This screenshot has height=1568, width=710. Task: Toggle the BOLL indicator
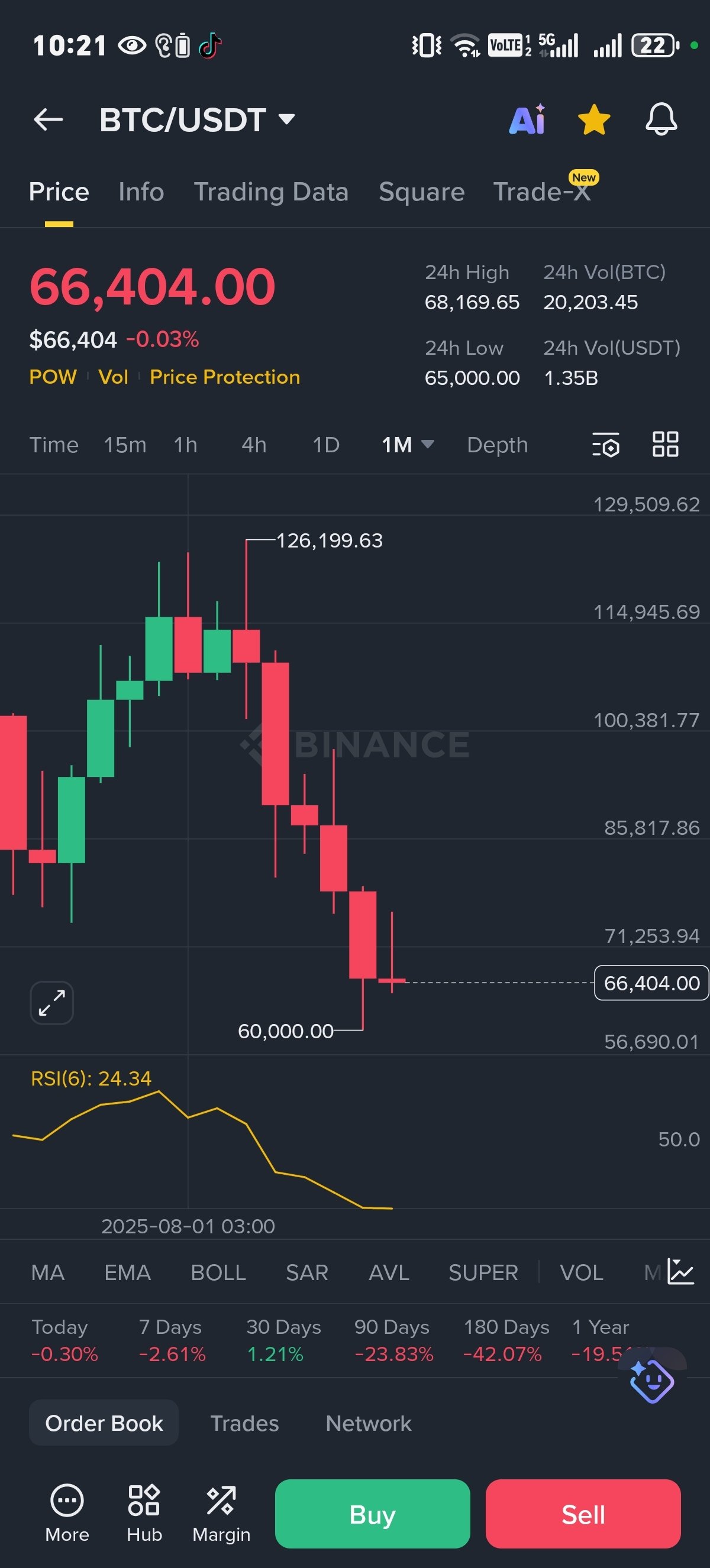coord(218,1272)
